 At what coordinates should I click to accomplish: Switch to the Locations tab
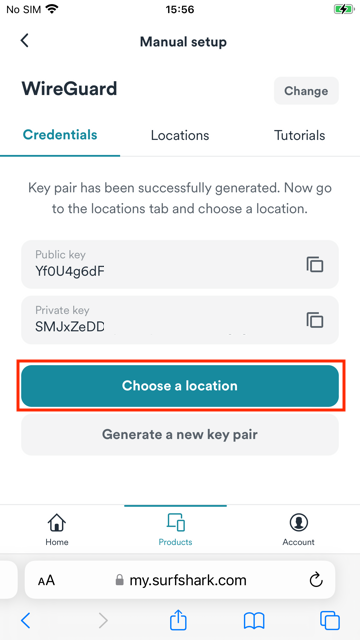click(x=180, y=136)
